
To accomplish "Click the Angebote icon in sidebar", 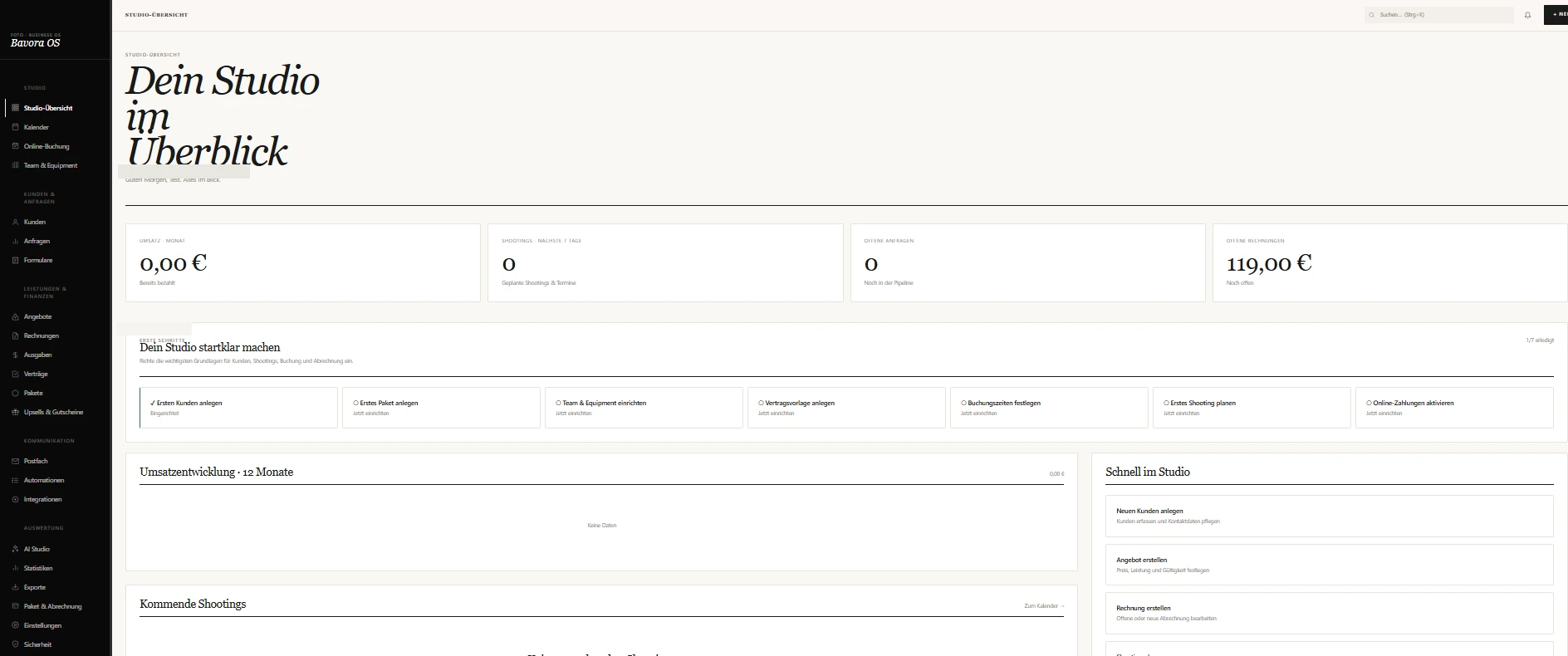I will tap(16, 316).
